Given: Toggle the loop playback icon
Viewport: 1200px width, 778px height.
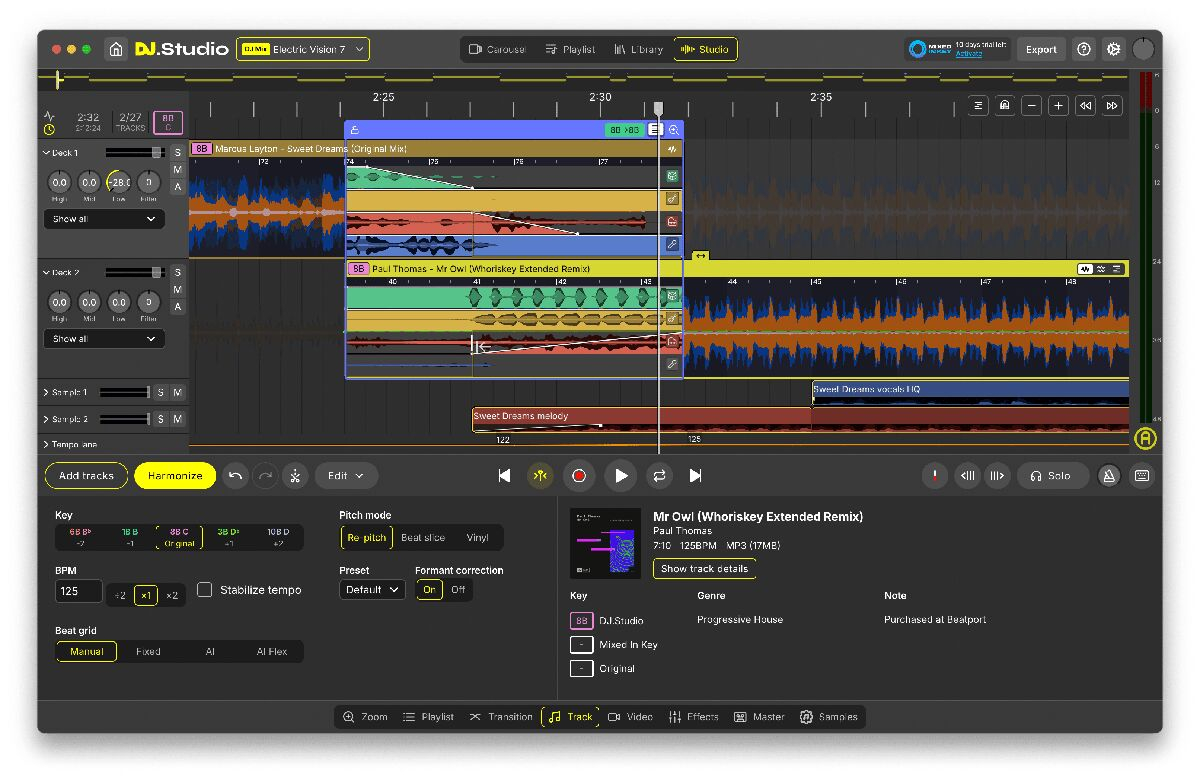Looking at the screenshot, I should pyautogui.click(x=658, y=476).
